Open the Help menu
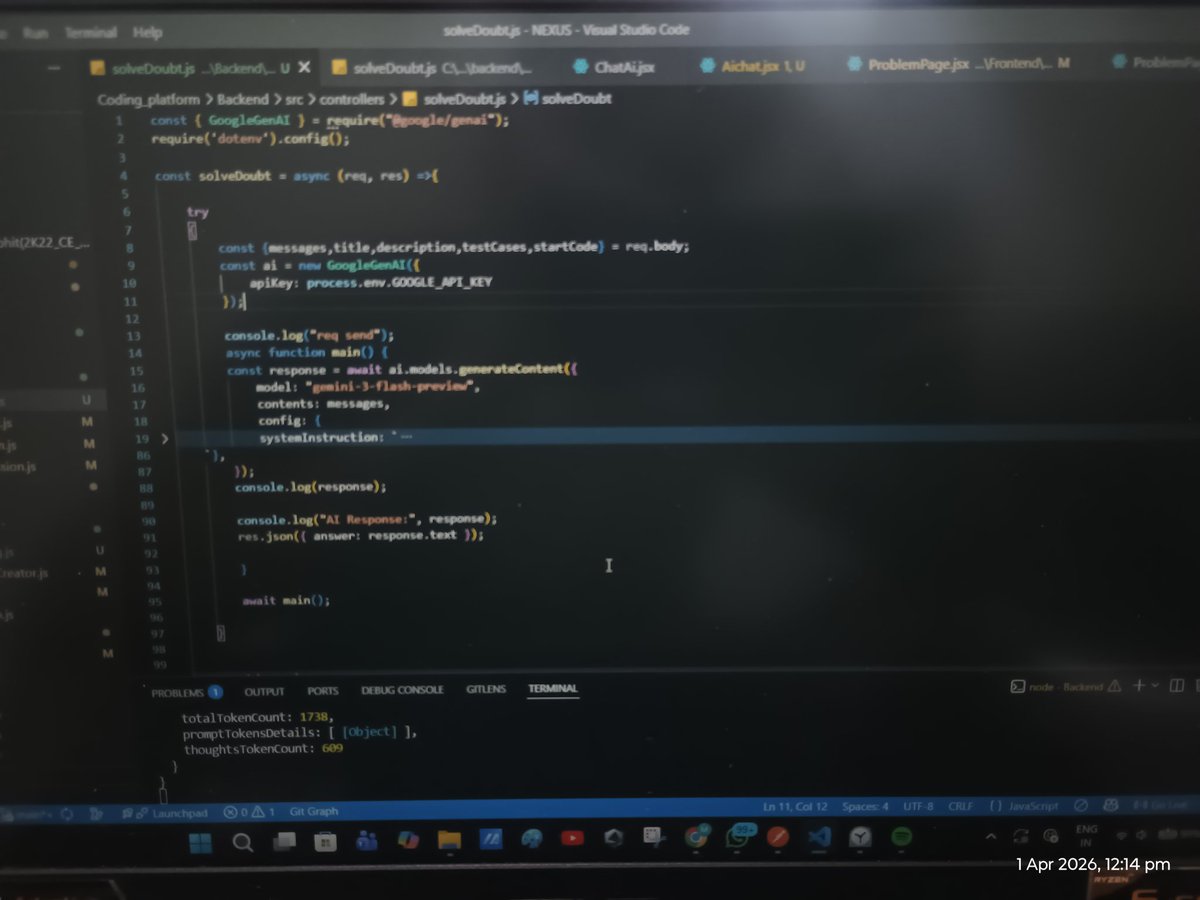Image resolution: width=1200 pixels, height=900 pixels. [x=147, y=32]
